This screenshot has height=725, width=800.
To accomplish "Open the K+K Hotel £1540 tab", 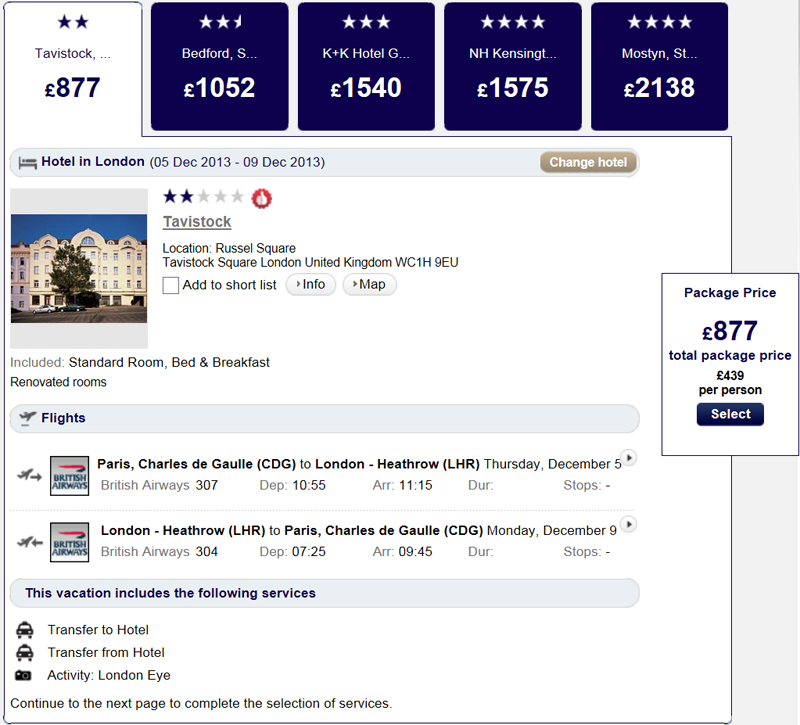I will point(366,66).
